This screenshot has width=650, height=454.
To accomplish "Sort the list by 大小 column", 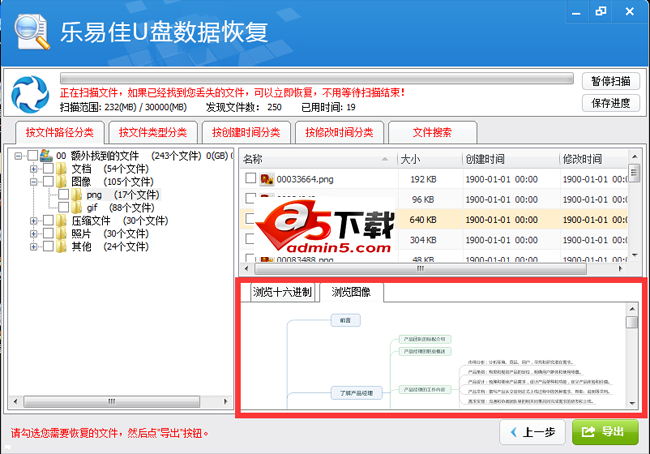I will 429,159.
